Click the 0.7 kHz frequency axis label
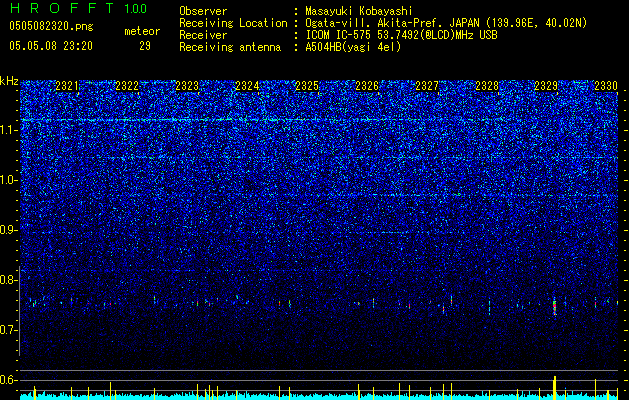This screenshot has width=629, height=400. tap(9, 330)
